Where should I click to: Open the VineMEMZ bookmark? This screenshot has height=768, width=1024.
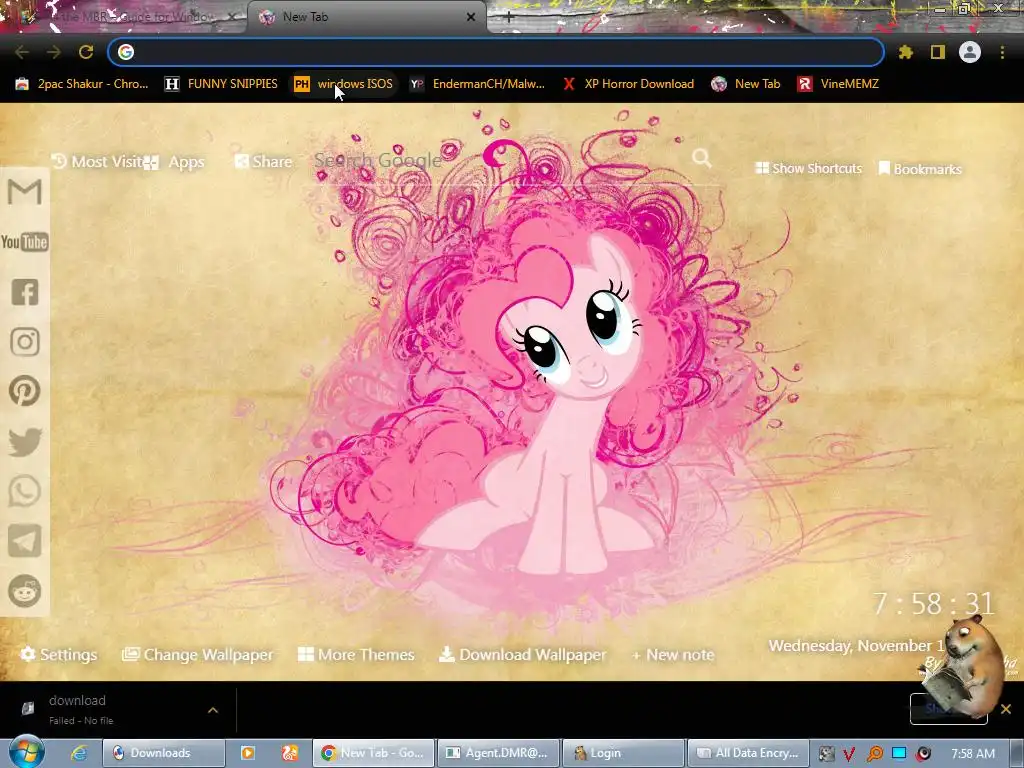click(x=839, y=84)
